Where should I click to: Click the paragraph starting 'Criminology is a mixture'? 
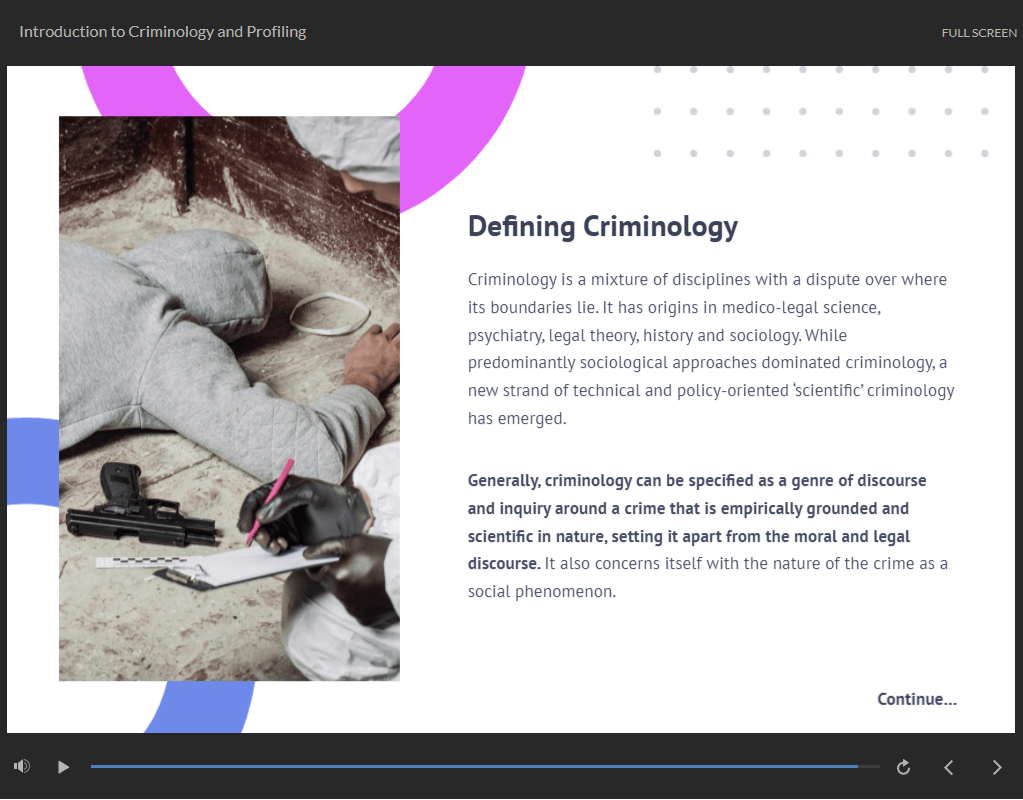click(x=710, y=348)
